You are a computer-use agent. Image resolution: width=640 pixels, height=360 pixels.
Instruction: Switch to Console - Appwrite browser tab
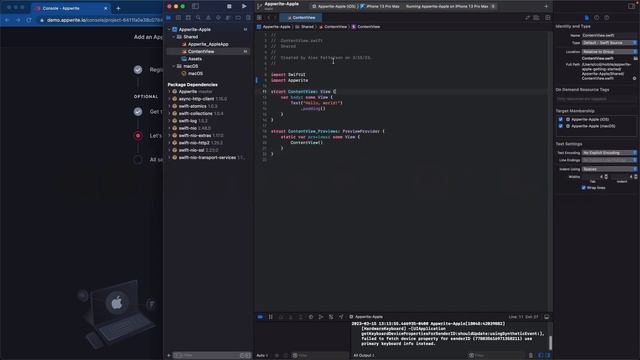coord(72,8)
